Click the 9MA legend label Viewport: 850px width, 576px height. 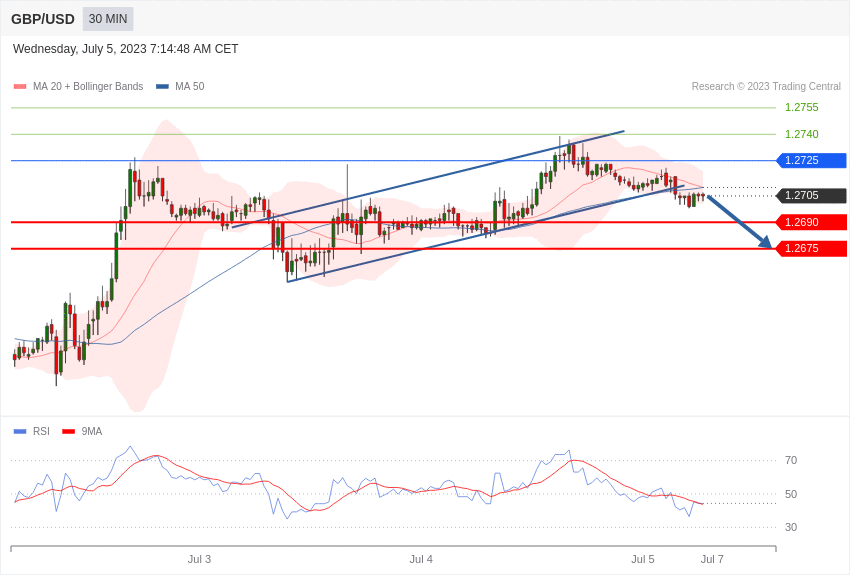click(x=92, y=431)
